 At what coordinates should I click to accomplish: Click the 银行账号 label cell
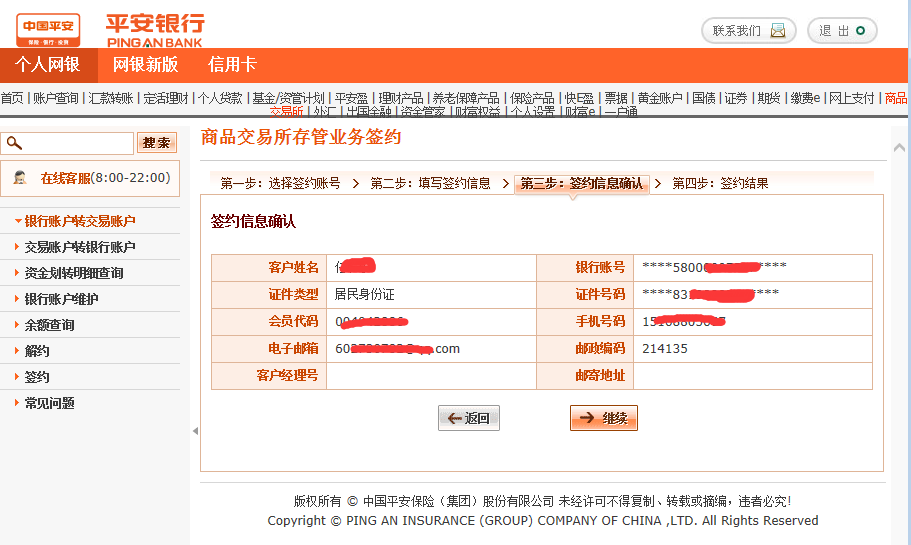(x=585, y=268)
